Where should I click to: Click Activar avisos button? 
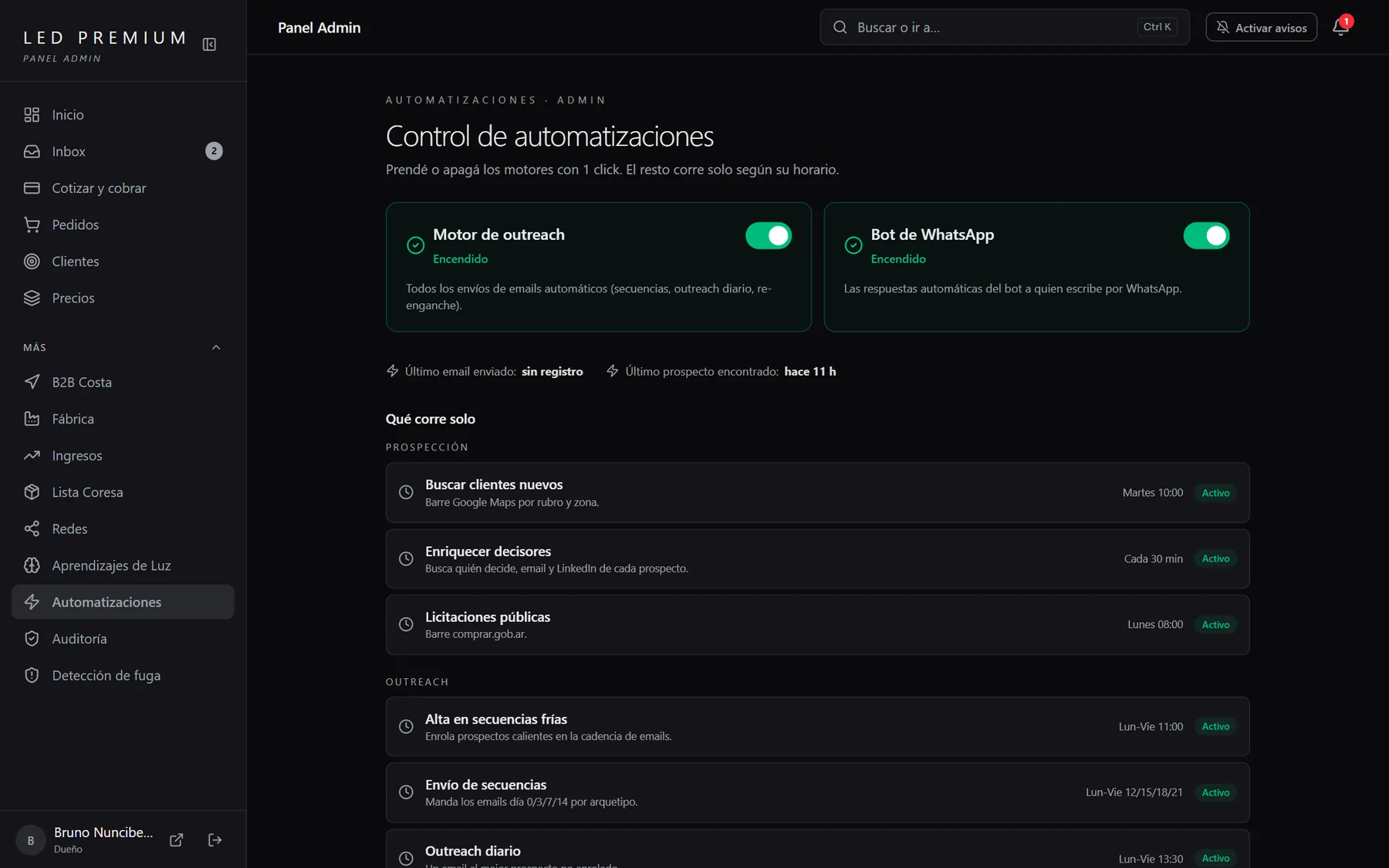click(x=1261, y=28)
